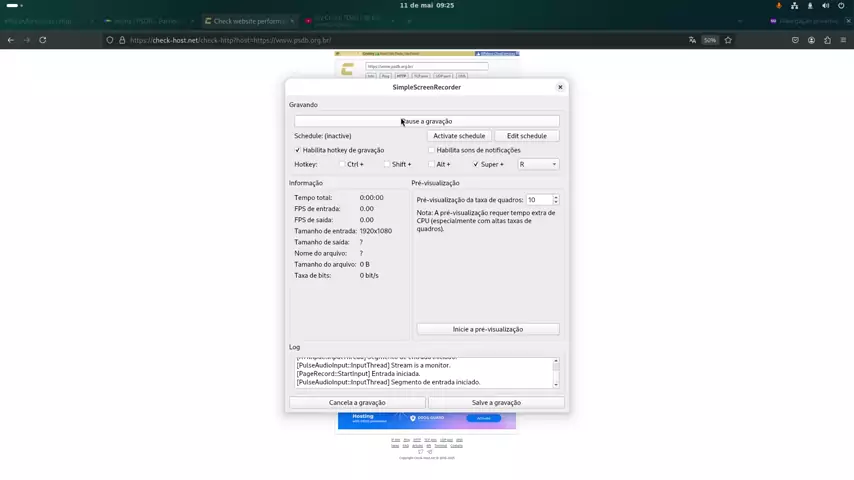Viewport: 854px width, 480px height.
Task: Open the Activities indicator in top bar
Action: point(14,5)
